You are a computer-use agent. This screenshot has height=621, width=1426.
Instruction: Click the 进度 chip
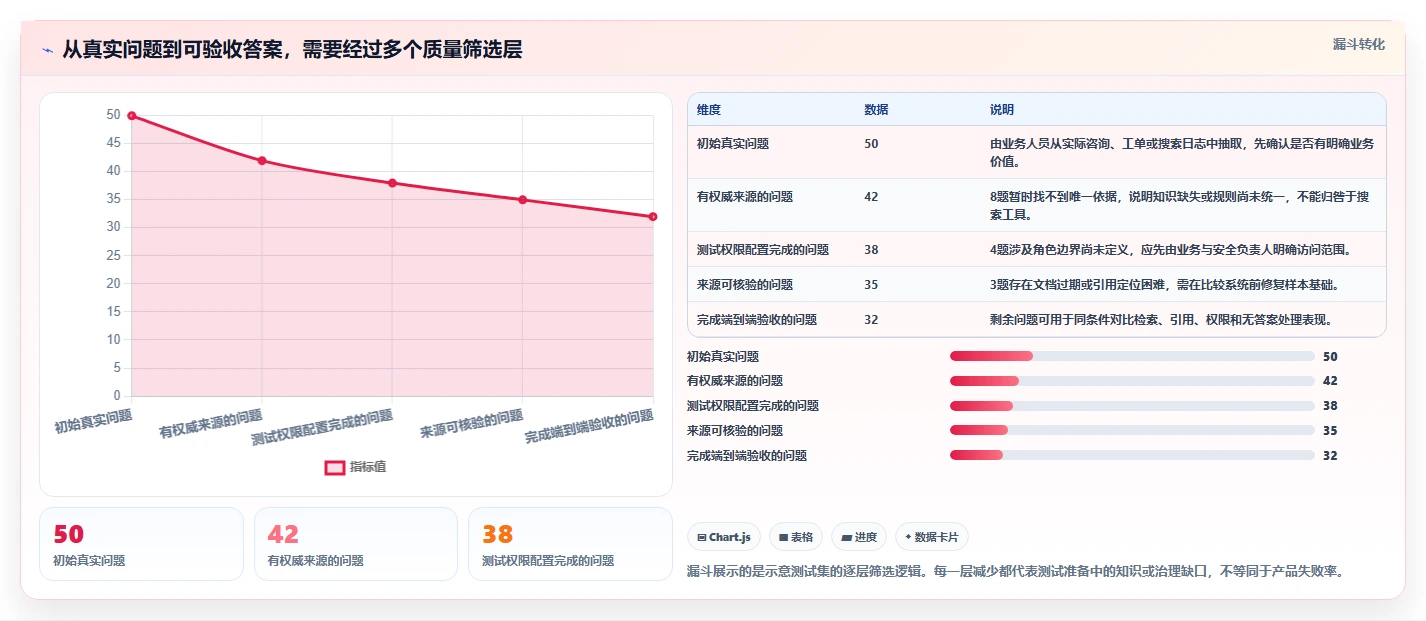[859, 537]
